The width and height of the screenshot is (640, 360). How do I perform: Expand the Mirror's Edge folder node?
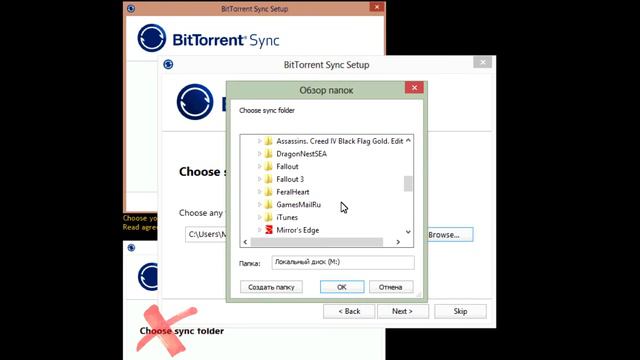(260, 230)
